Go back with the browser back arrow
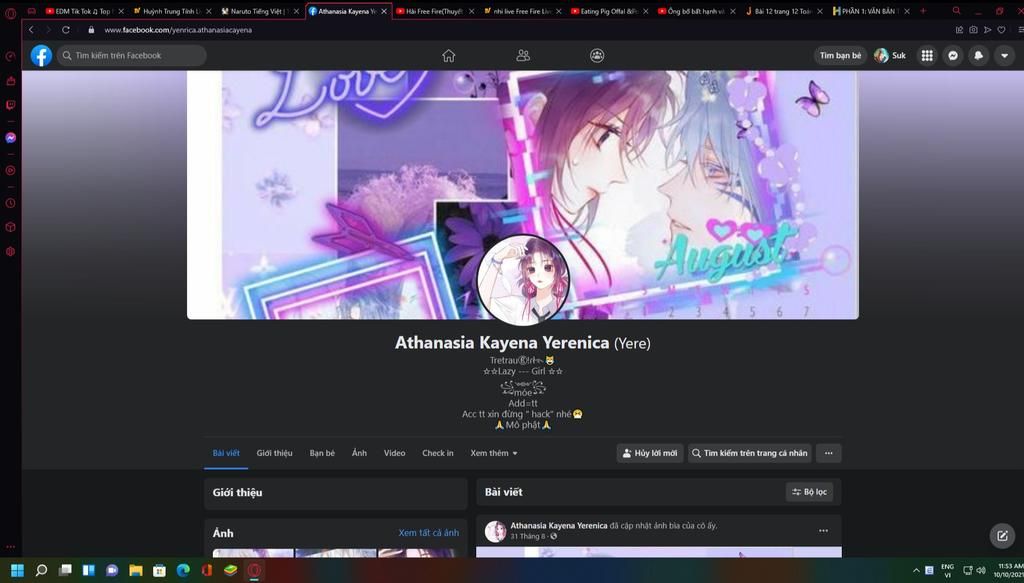The image size is (1024, 583). 31,29
